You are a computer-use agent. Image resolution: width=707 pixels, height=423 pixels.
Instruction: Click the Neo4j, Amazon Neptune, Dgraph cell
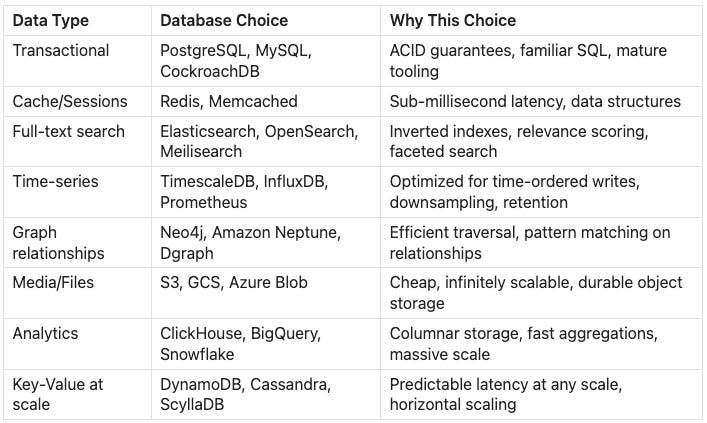point(249,243)
